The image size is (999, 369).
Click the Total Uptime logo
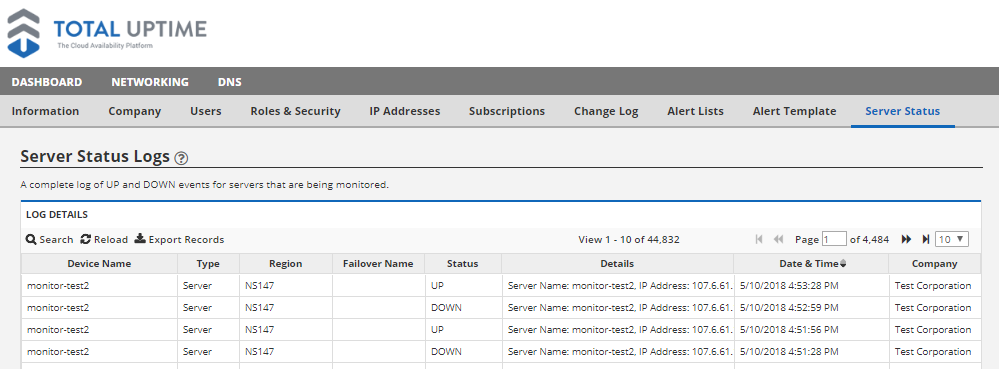107,33
